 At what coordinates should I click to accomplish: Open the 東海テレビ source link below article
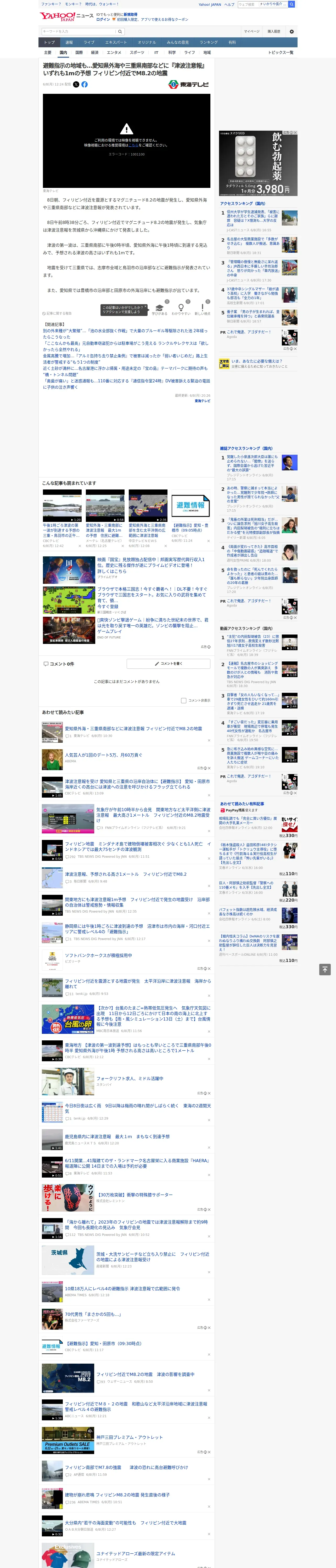point(203,401)
